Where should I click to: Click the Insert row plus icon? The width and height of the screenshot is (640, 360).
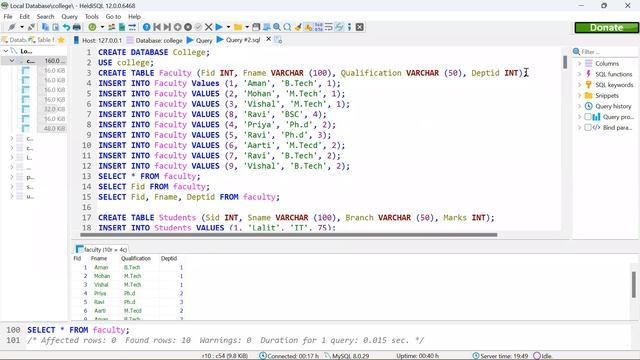pyautogui.click(x=177, y=27)
